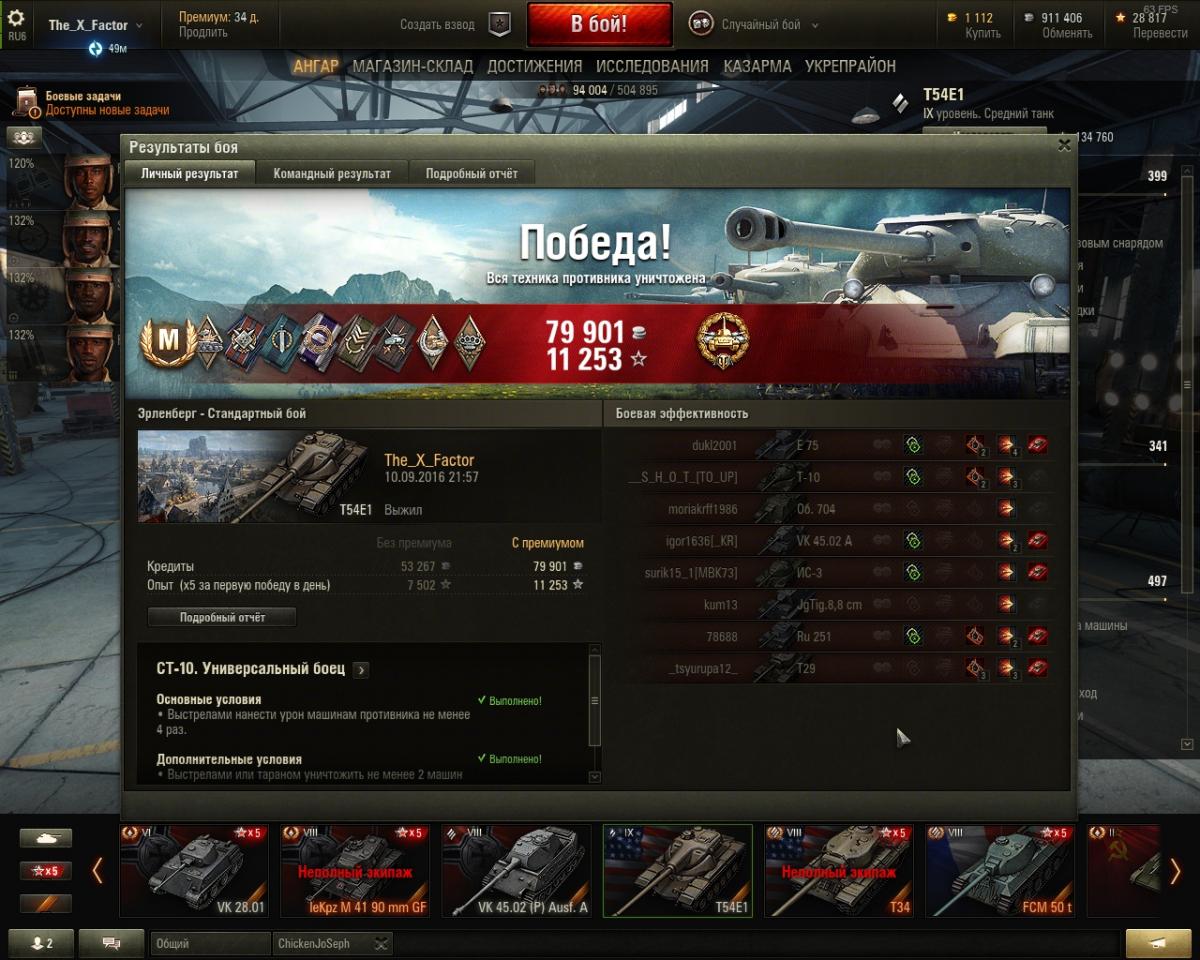Open the contacts list button showing 2

pos(41,943)
